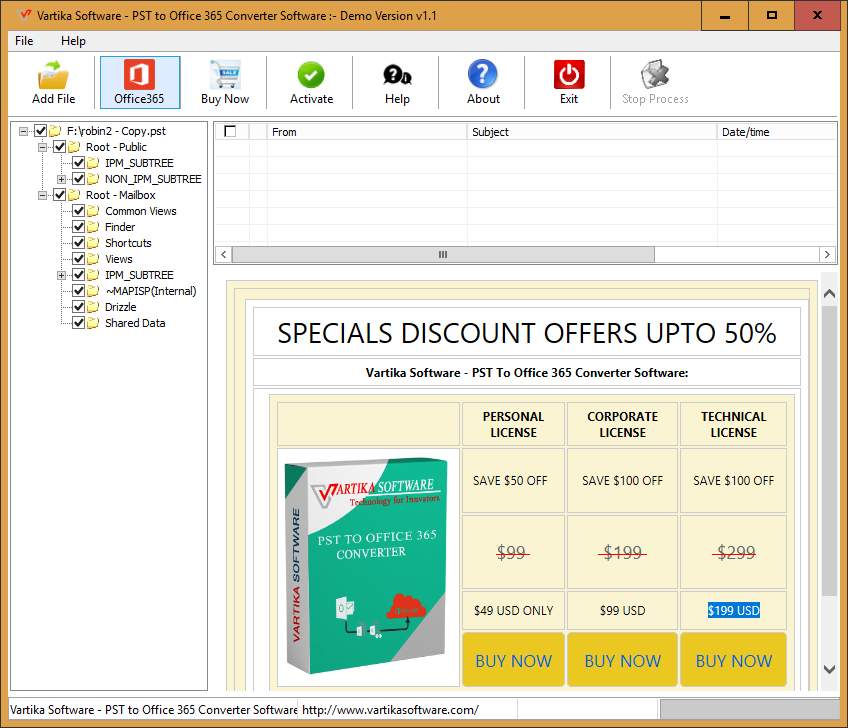Collapse the Root - Public node

pyautogui.click(x=42, y=147)
